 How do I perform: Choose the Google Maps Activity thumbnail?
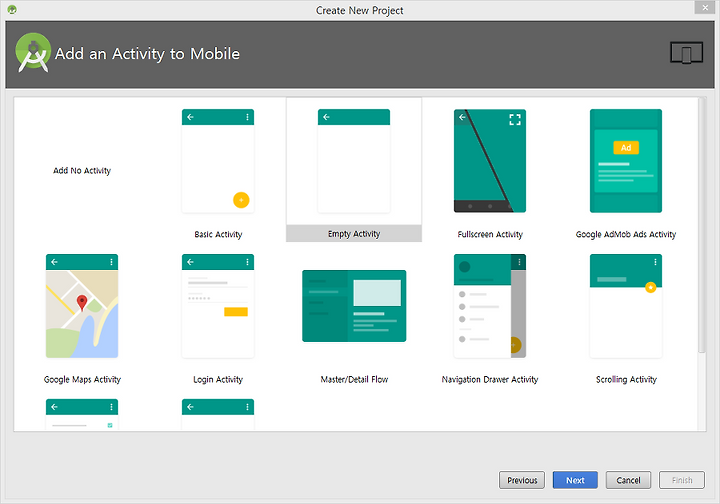(82, 306)
